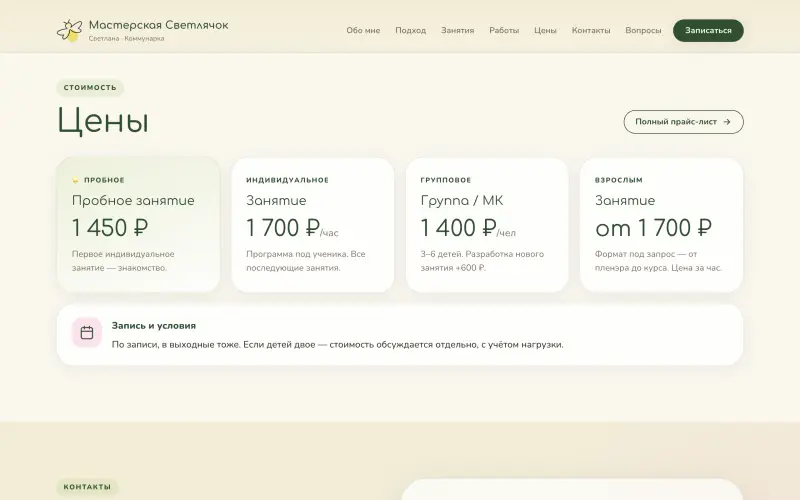The width and height of the screenshot is (800, 500).
Task: Open the Вопросы nav item
Action: pyautogui.click(x=643, y=31)
